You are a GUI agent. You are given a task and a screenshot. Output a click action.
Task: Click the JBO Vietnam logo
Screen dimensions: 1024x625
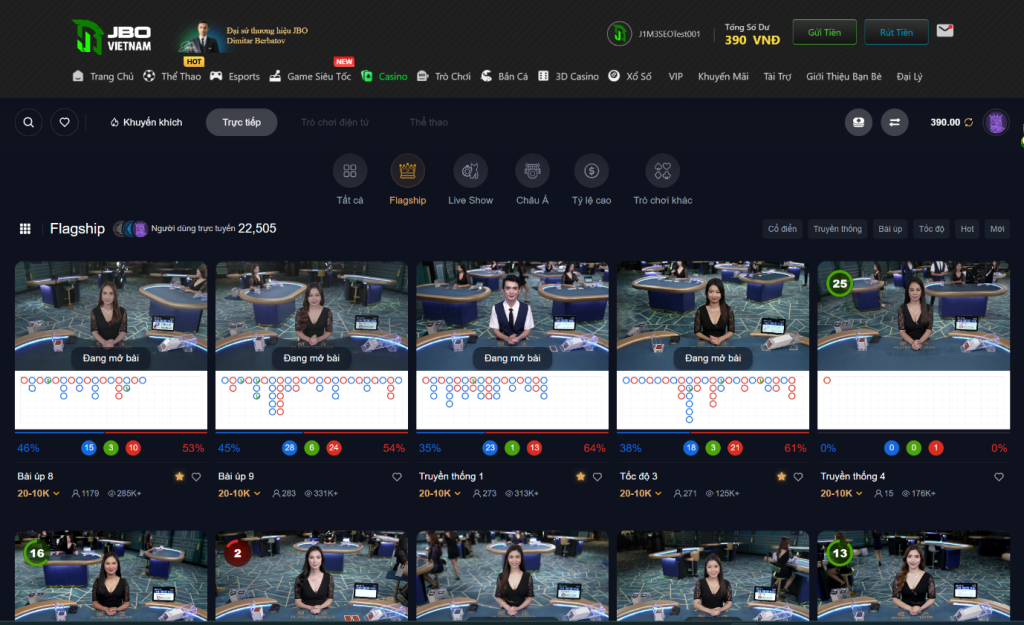pyautogui.click(x=112, y=37)
